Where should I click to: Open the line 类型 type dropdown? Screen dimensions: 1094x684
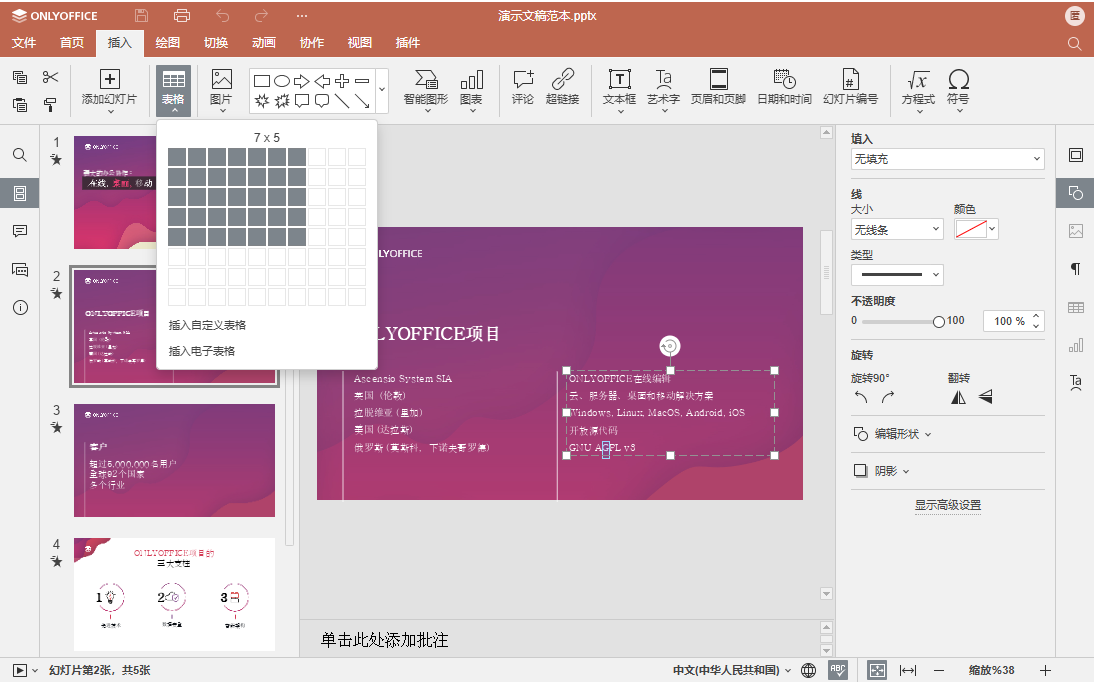(x=897, y=274)
